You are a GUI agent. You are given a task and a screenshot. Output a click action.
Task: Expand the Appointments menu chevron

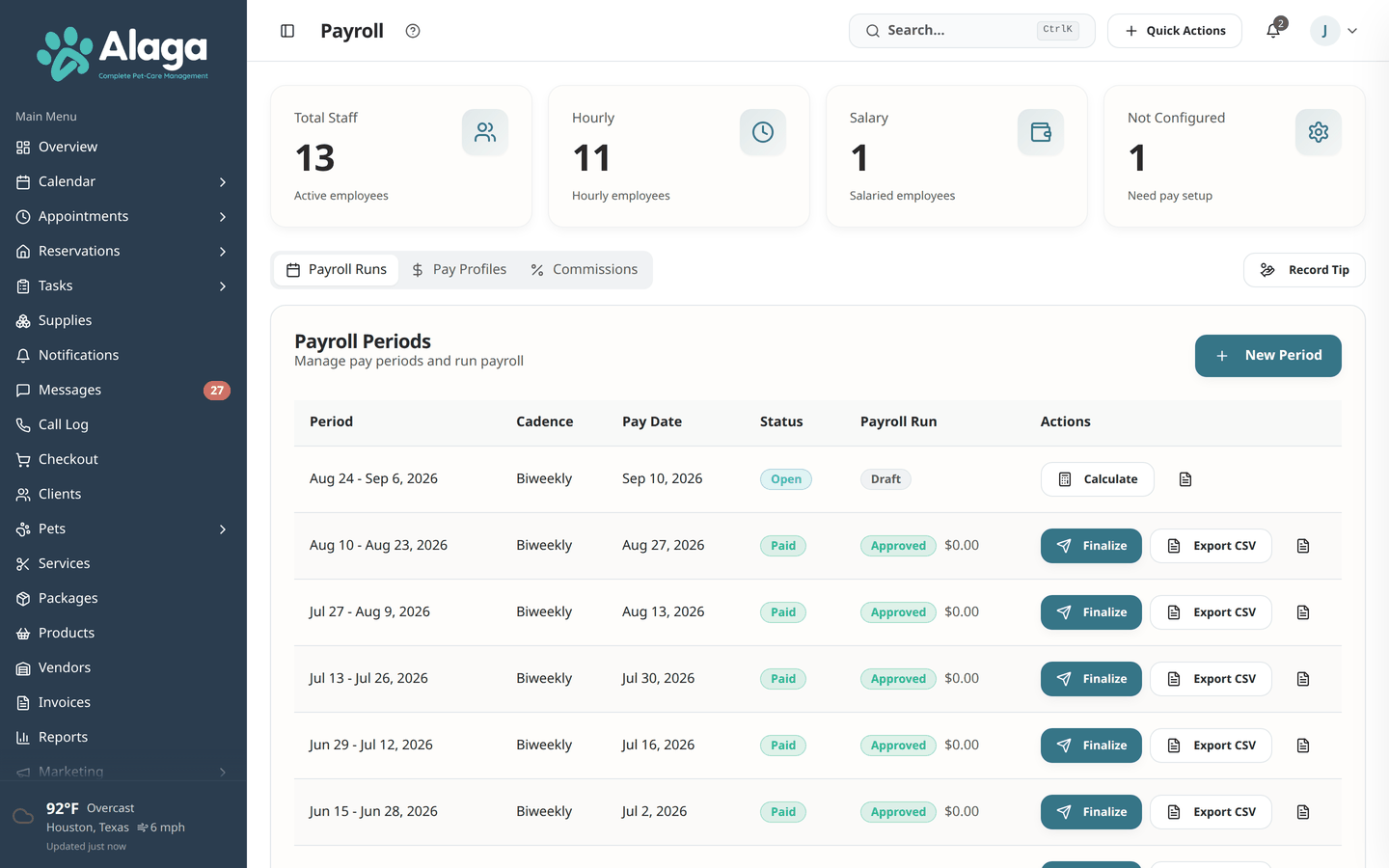223,217
